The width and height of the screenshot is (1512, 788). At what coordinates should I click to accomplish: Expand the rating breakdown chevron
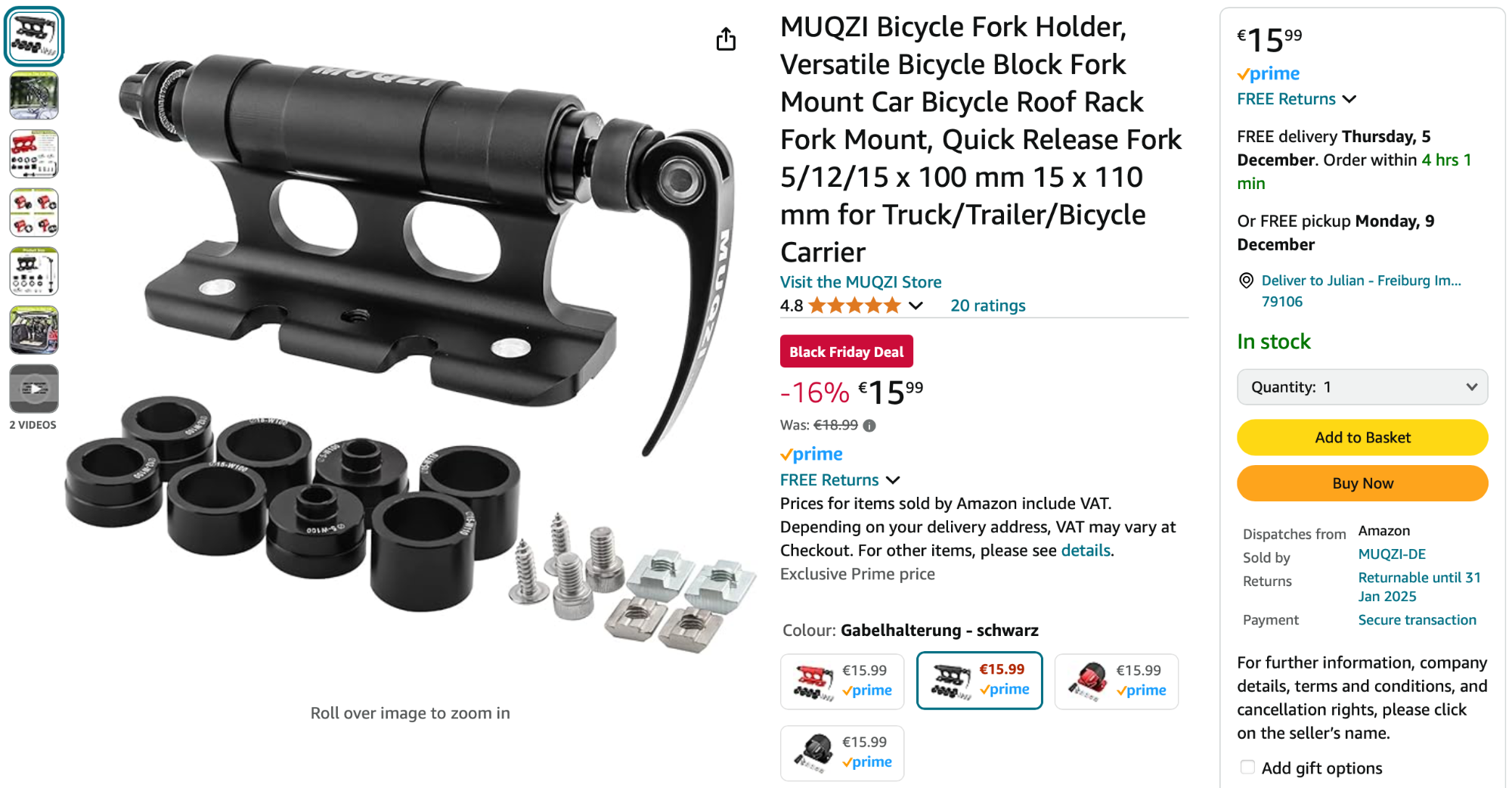pyautogui.click(x=916, y=306)
